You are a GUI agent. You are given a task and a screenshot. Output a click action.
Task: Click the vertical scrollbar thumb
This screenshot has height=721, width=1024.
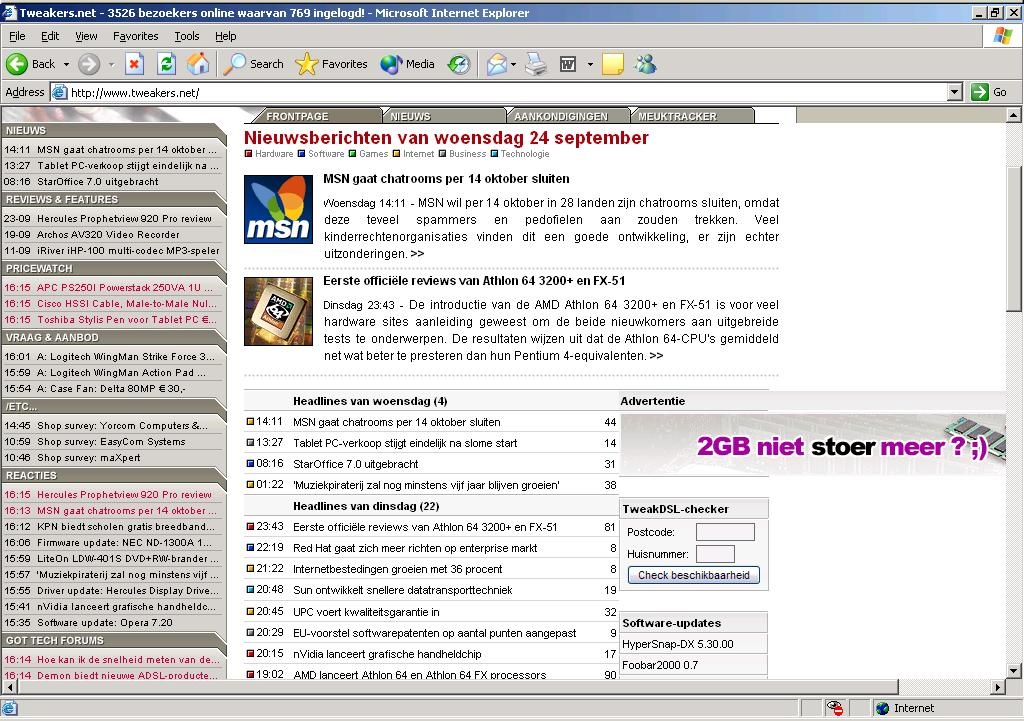pos(1013,237)
